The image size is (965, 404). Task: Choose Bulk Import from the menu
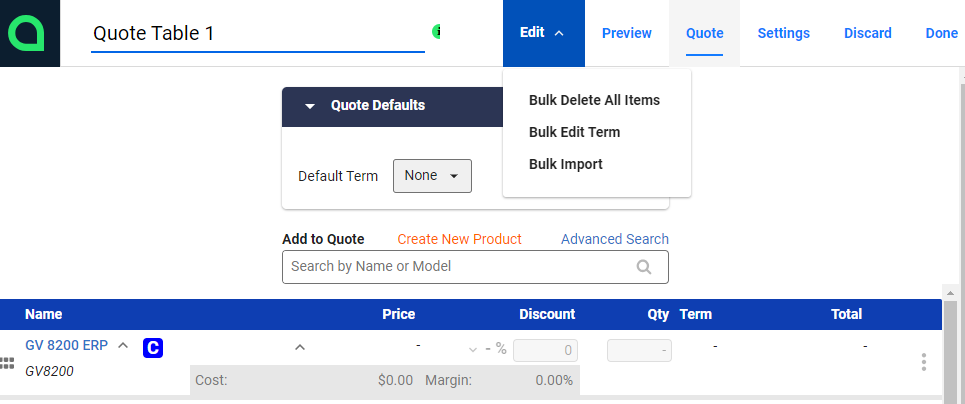[566, 164]
